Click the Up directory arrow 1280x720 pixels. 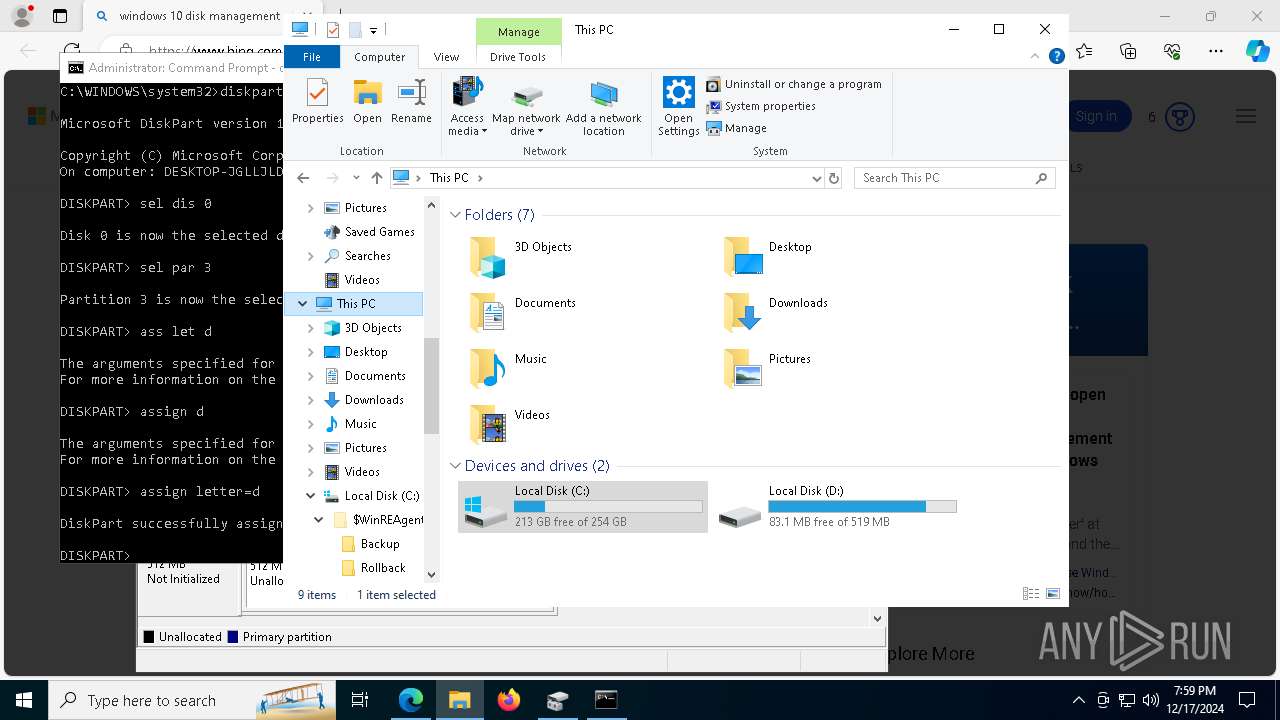[376, 178]
